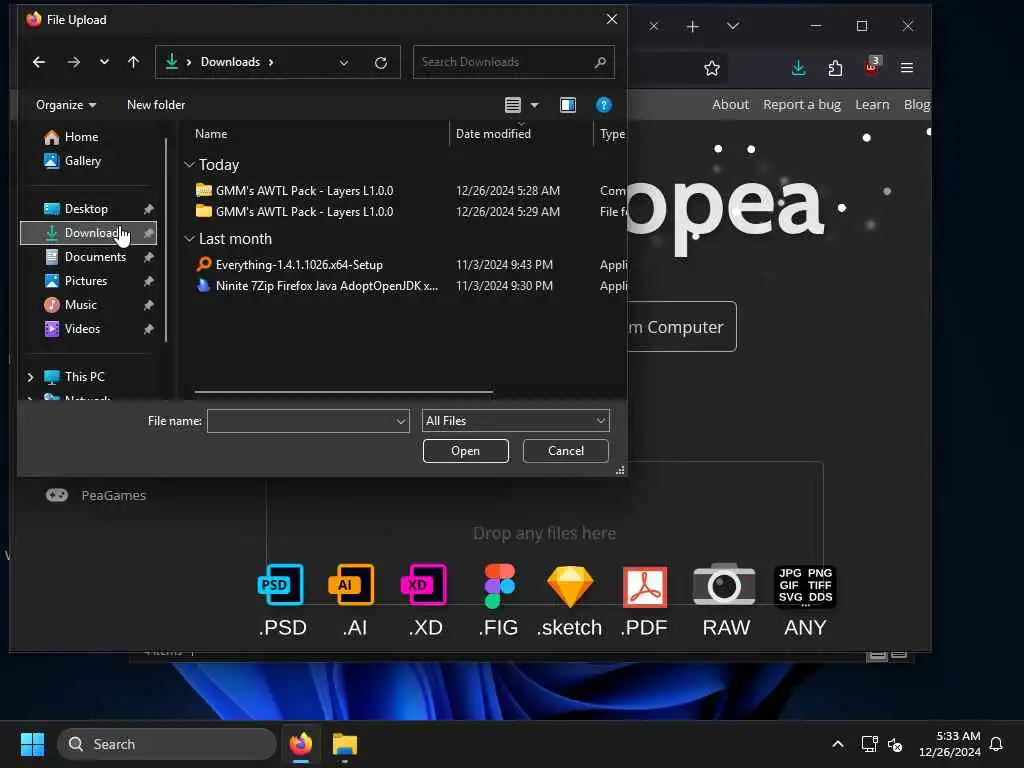Viewport: 1024px width, 768px height.
Task: Open uBlock Origin extension icon
Action: click(872, 67)
